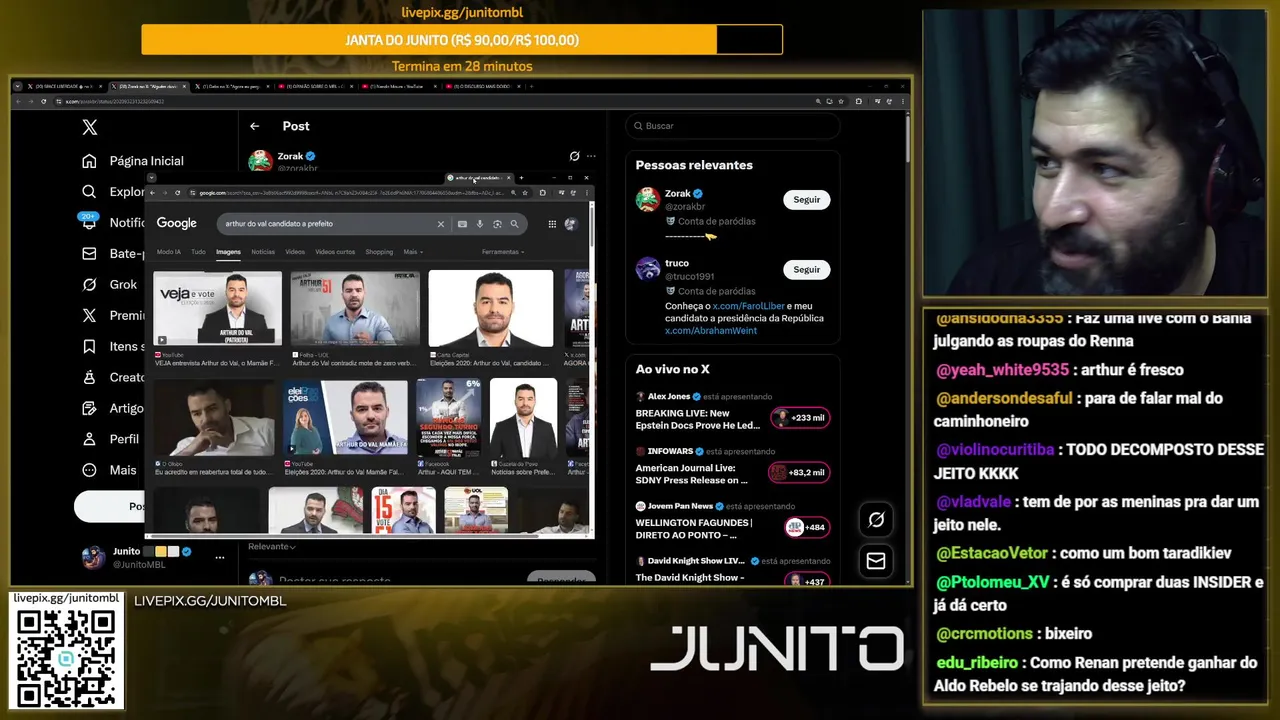Open Grok in the X sidebar
Image resolution: width=1280 pixels, height=720 pixels.
[x=112, y=285]
